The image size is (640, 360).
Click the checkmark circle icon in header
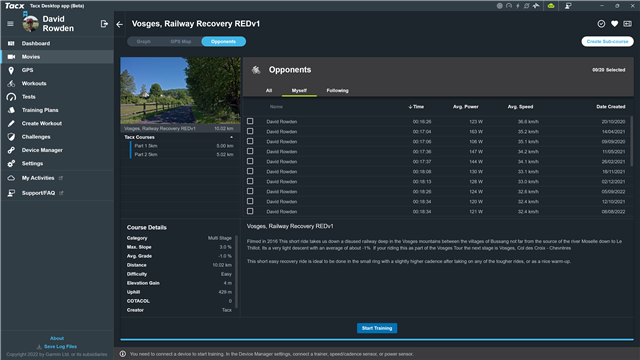(x=601, y=24)
